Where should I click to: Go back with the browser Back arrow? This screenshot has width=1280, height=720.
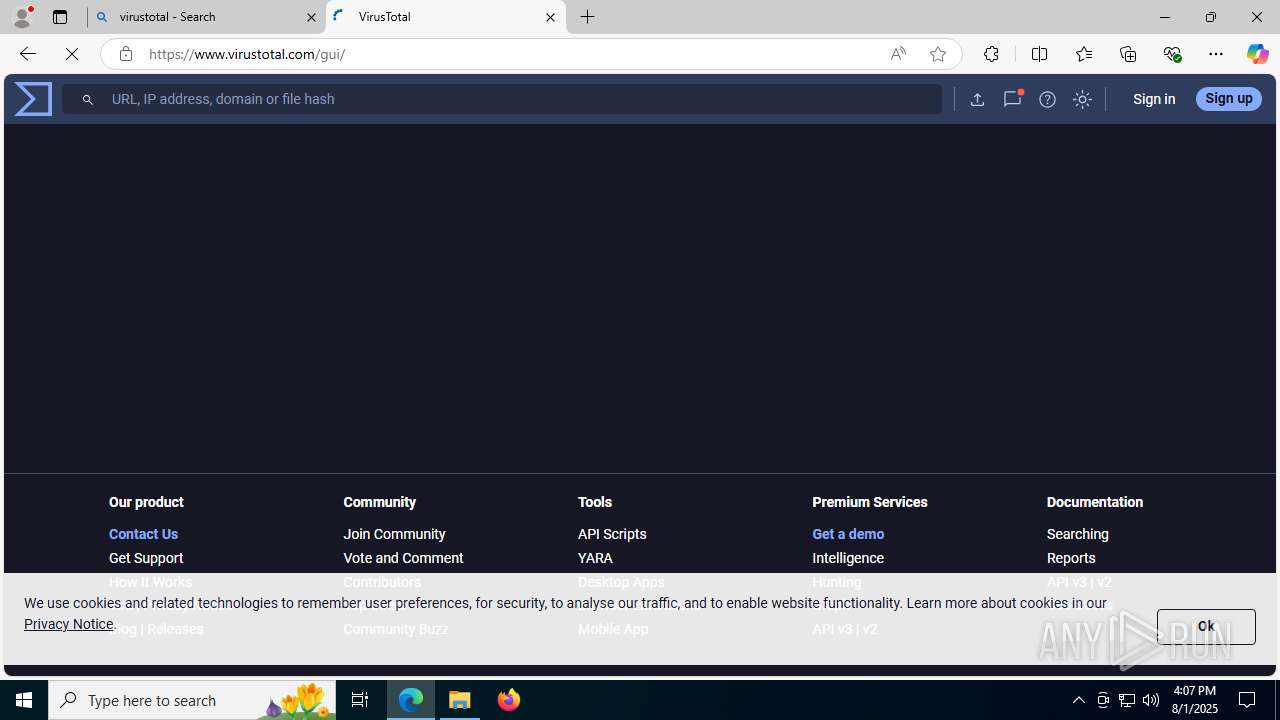27,54
